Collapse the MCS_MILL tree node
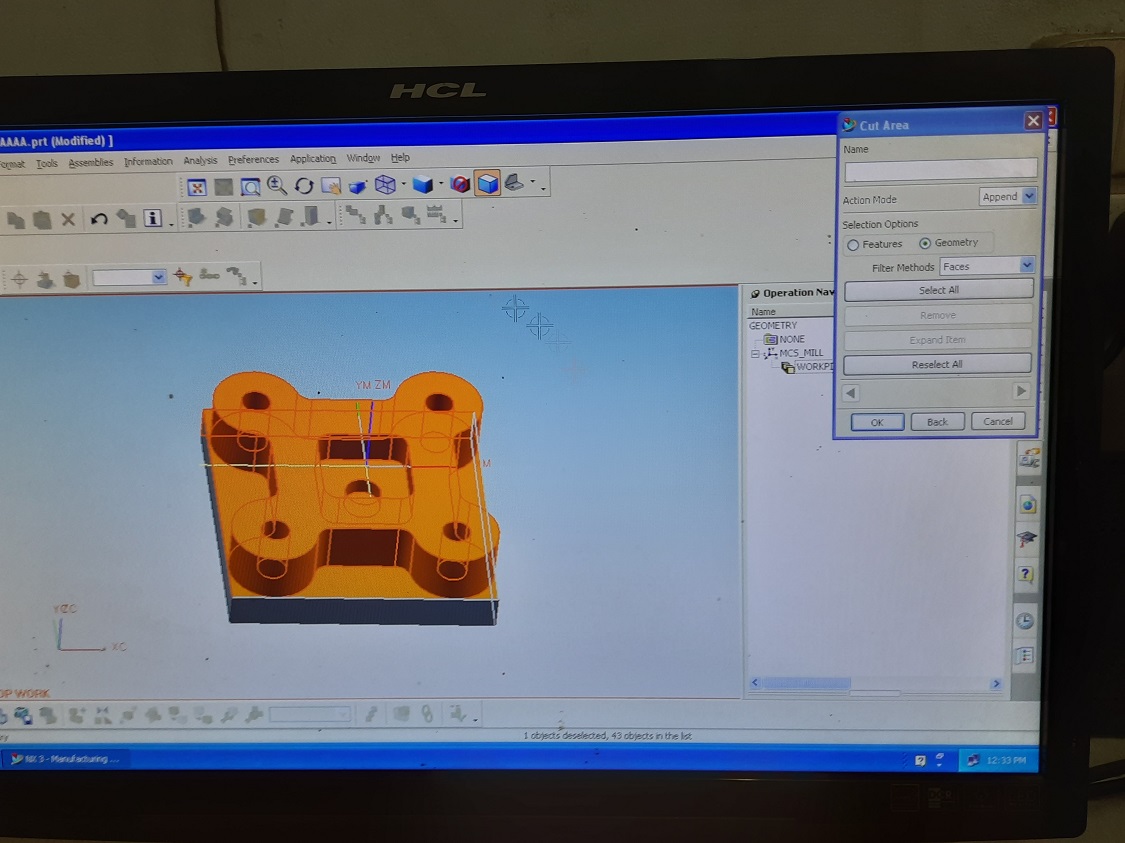 point(755,354)
